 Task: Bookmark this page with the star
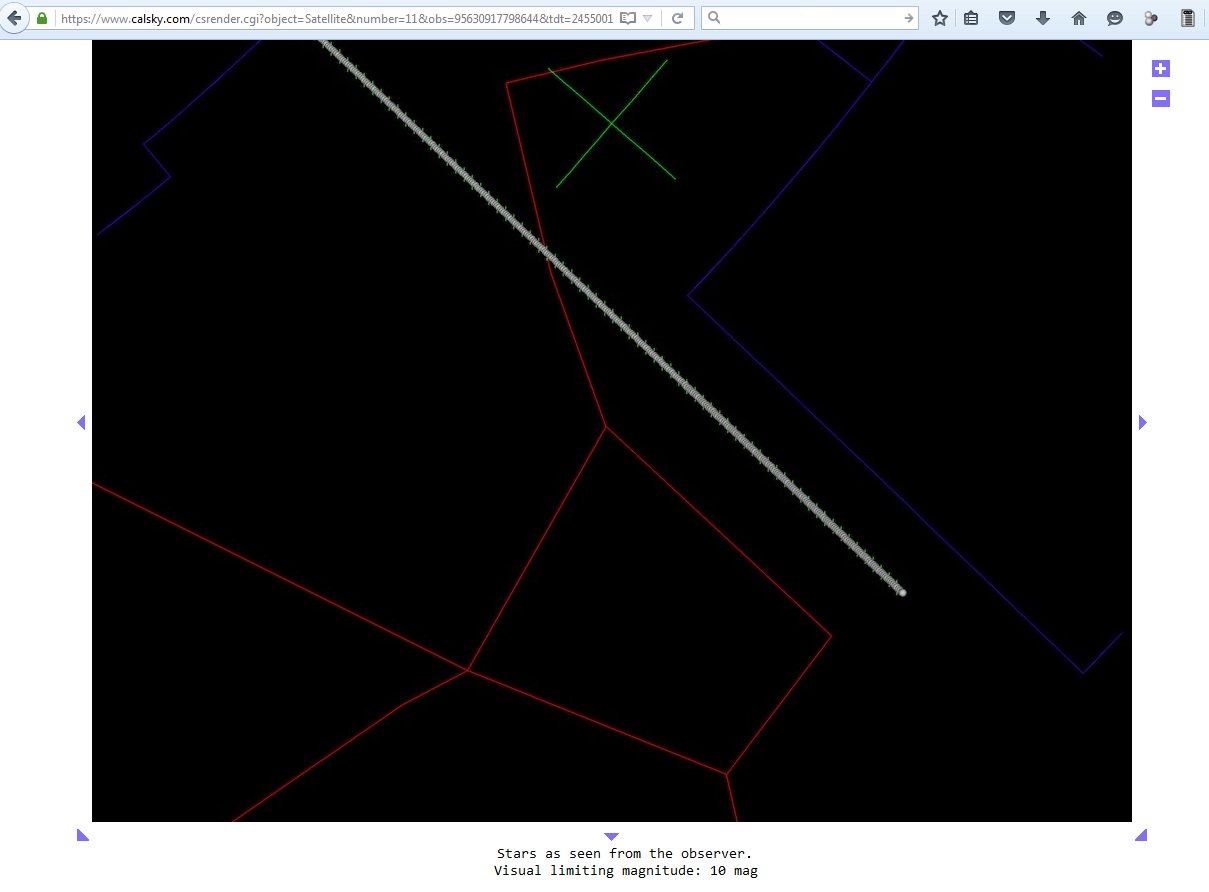(940, 18)
